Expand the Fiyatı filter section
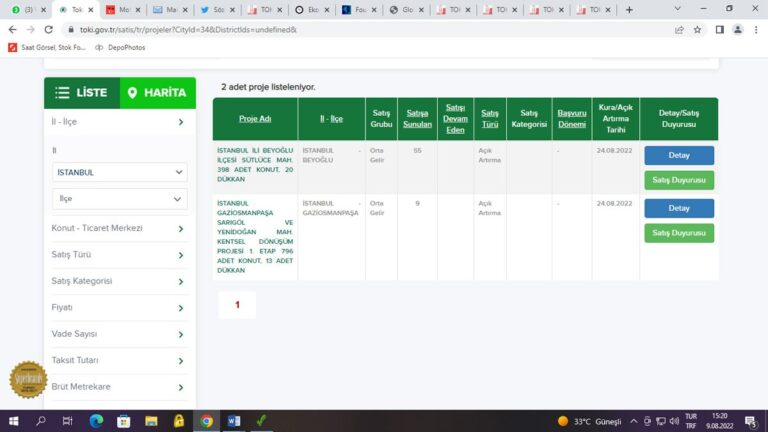This screenshot has height=432, width=768. tap(119, 307)
